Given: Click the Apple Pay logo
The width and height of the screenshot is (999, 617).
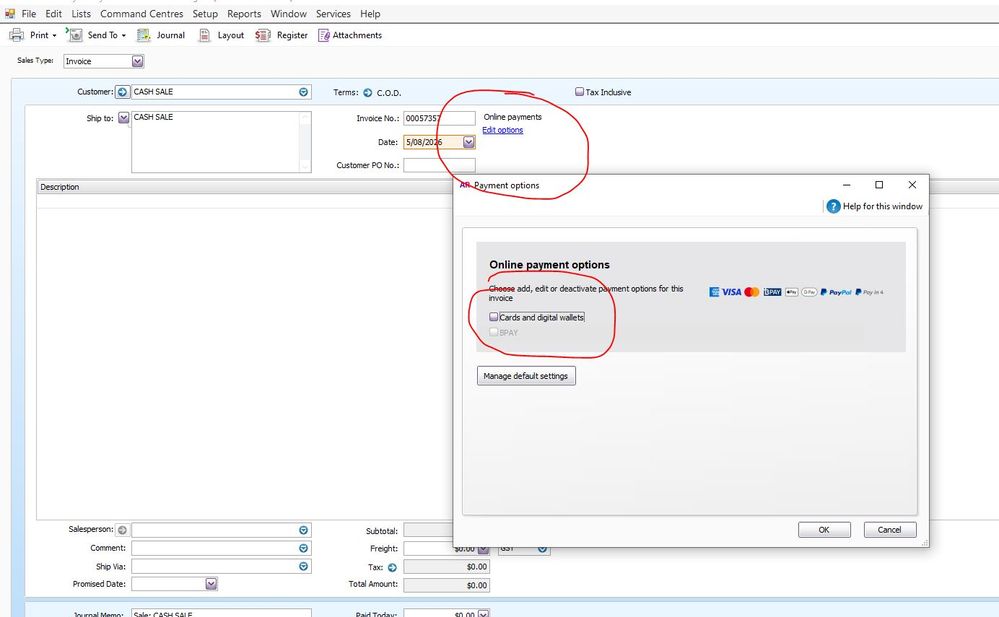Looking at the screenshot, I should 792,292.
